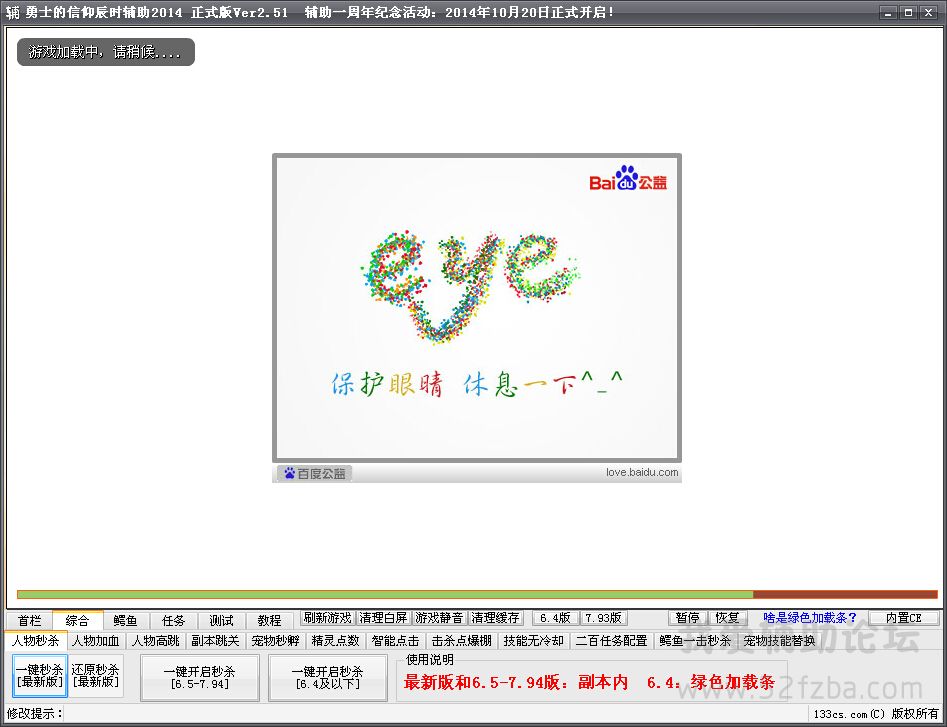947x727 pixels.
Task: Choose the 6.4版 version button
Action: 555,618
